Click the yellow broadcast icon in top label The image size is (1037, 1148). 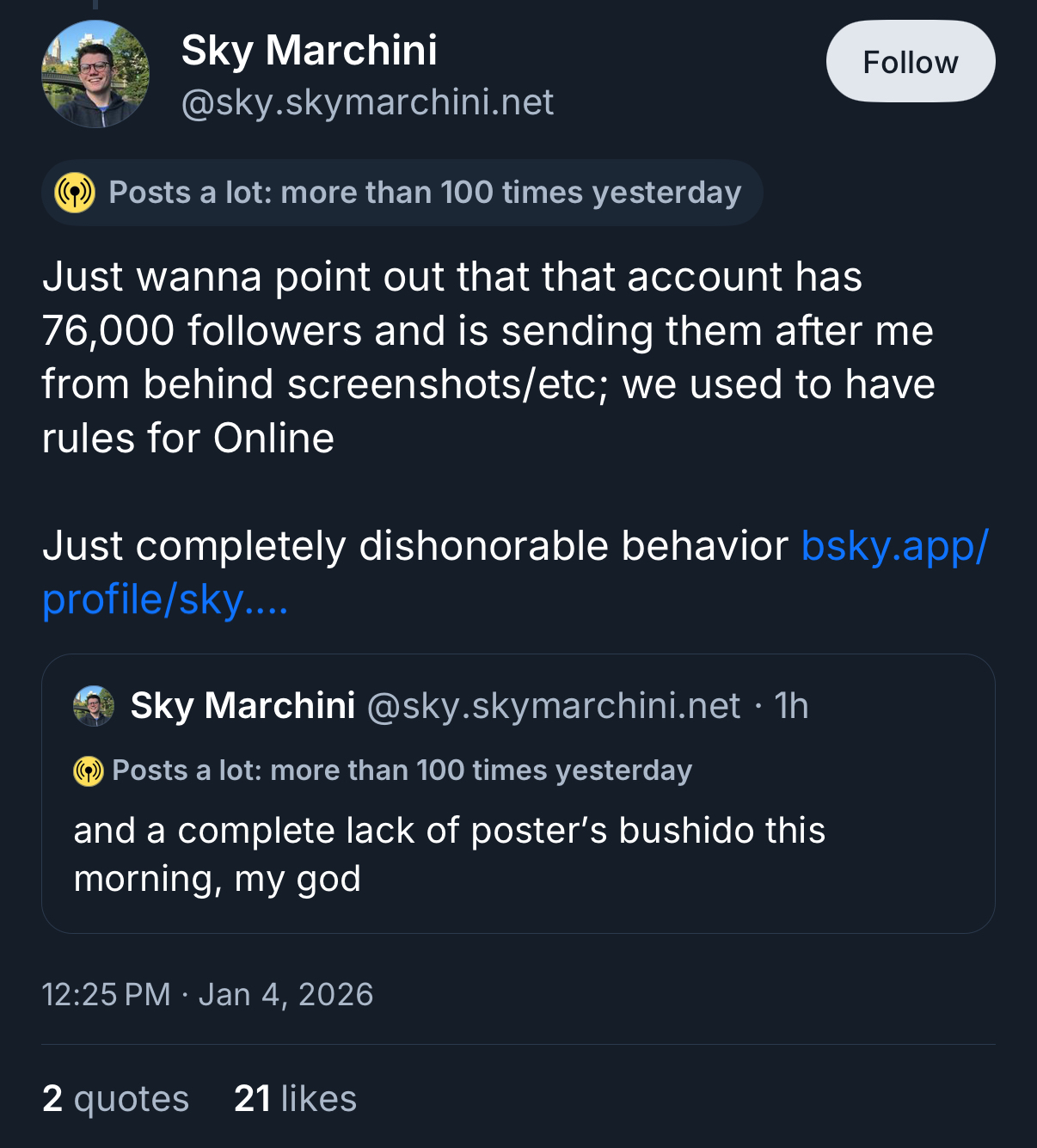coord(75,193)
